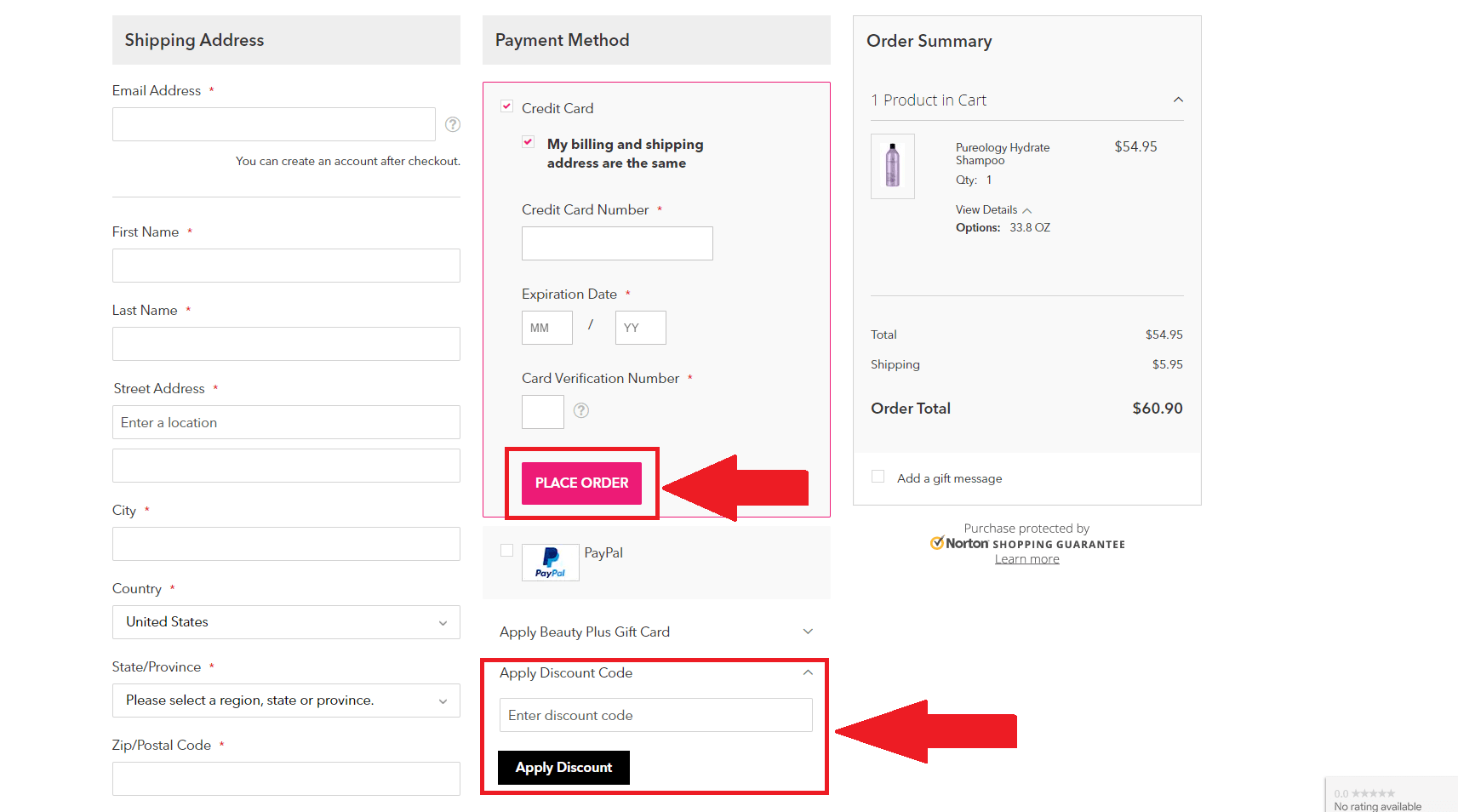
Task: Select the PayPal payment checkbox
Action: (507, 551)
